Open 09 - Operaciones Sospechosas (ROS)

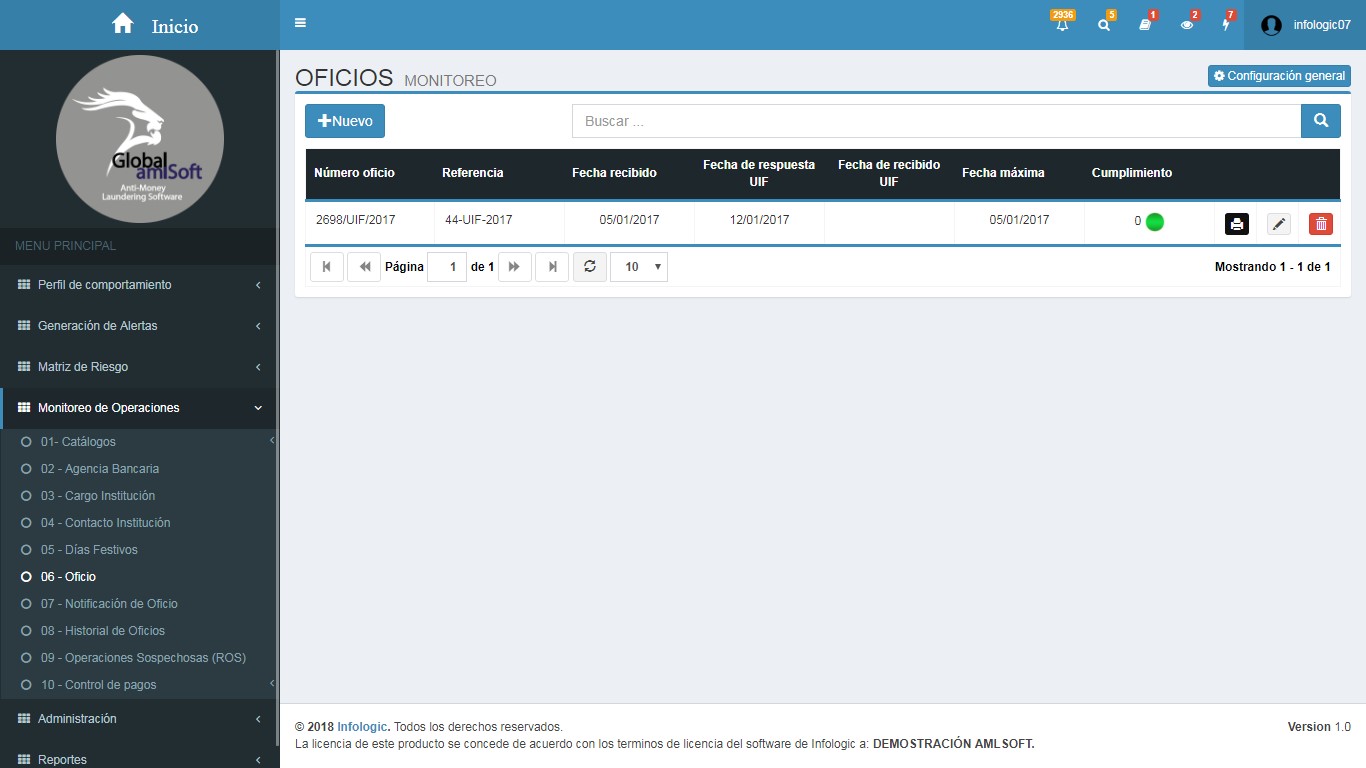point(143,658)
